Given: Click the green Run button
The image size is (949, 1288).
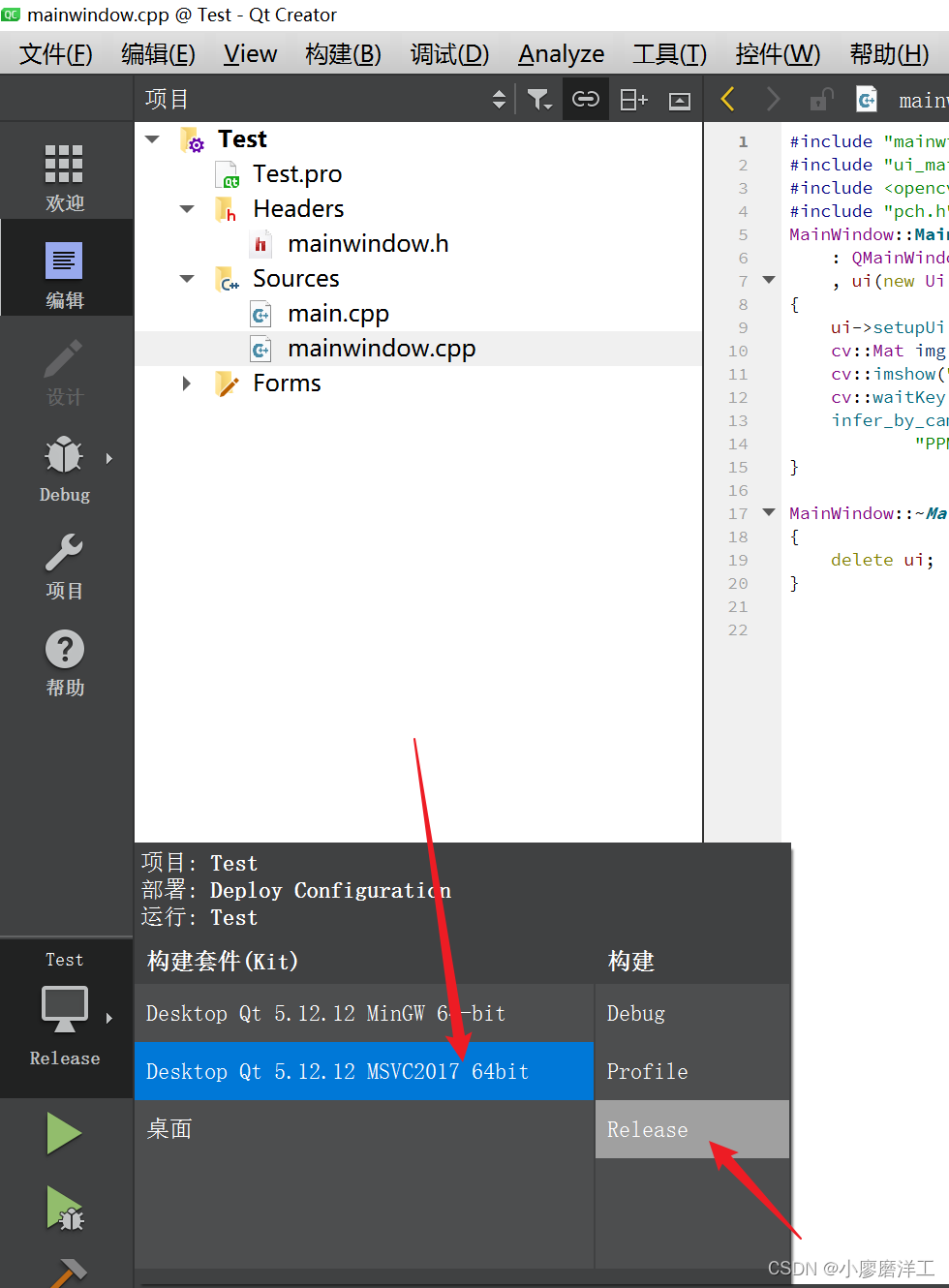Looking at the screenshot, I should (x=65, y=1133).
